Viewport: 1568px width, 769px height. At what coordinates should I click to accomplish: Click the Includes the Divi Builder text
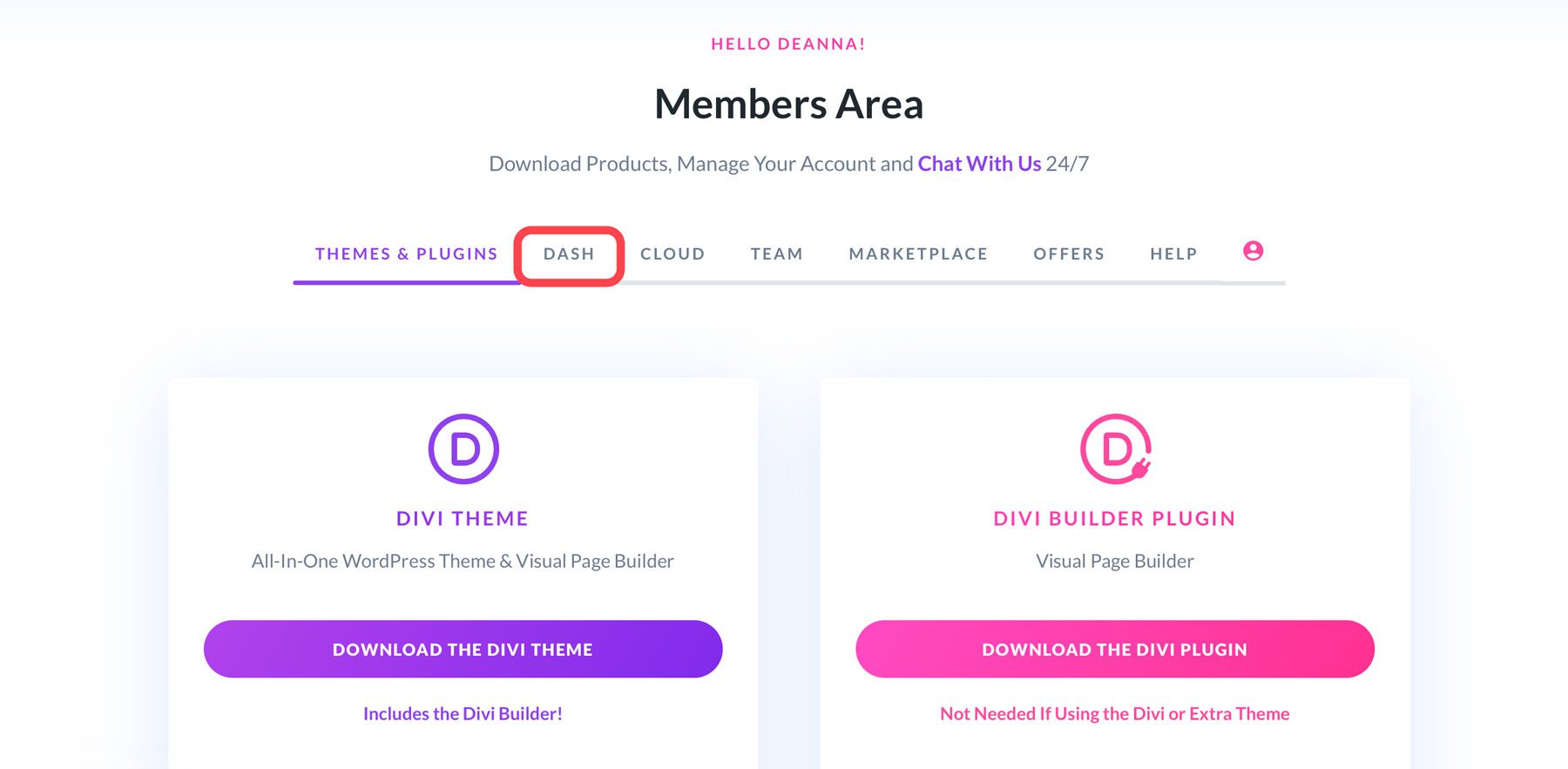pyautogui.click(x=462, y=713)
